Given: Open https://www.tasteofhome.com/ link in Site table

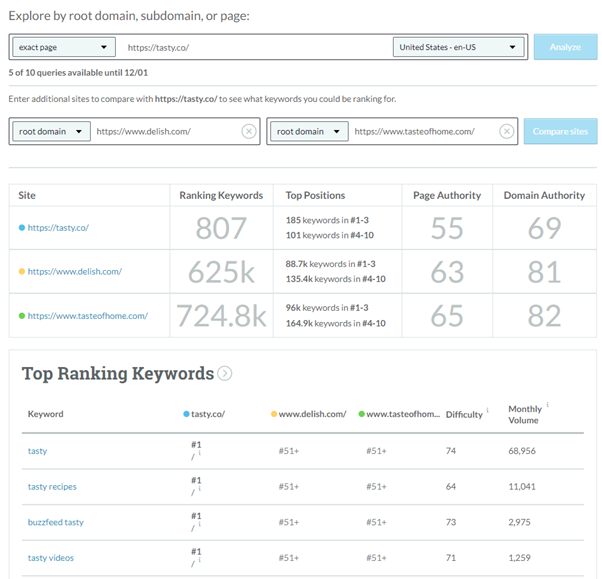Looking at the screenshot, I should click(88, 316).
